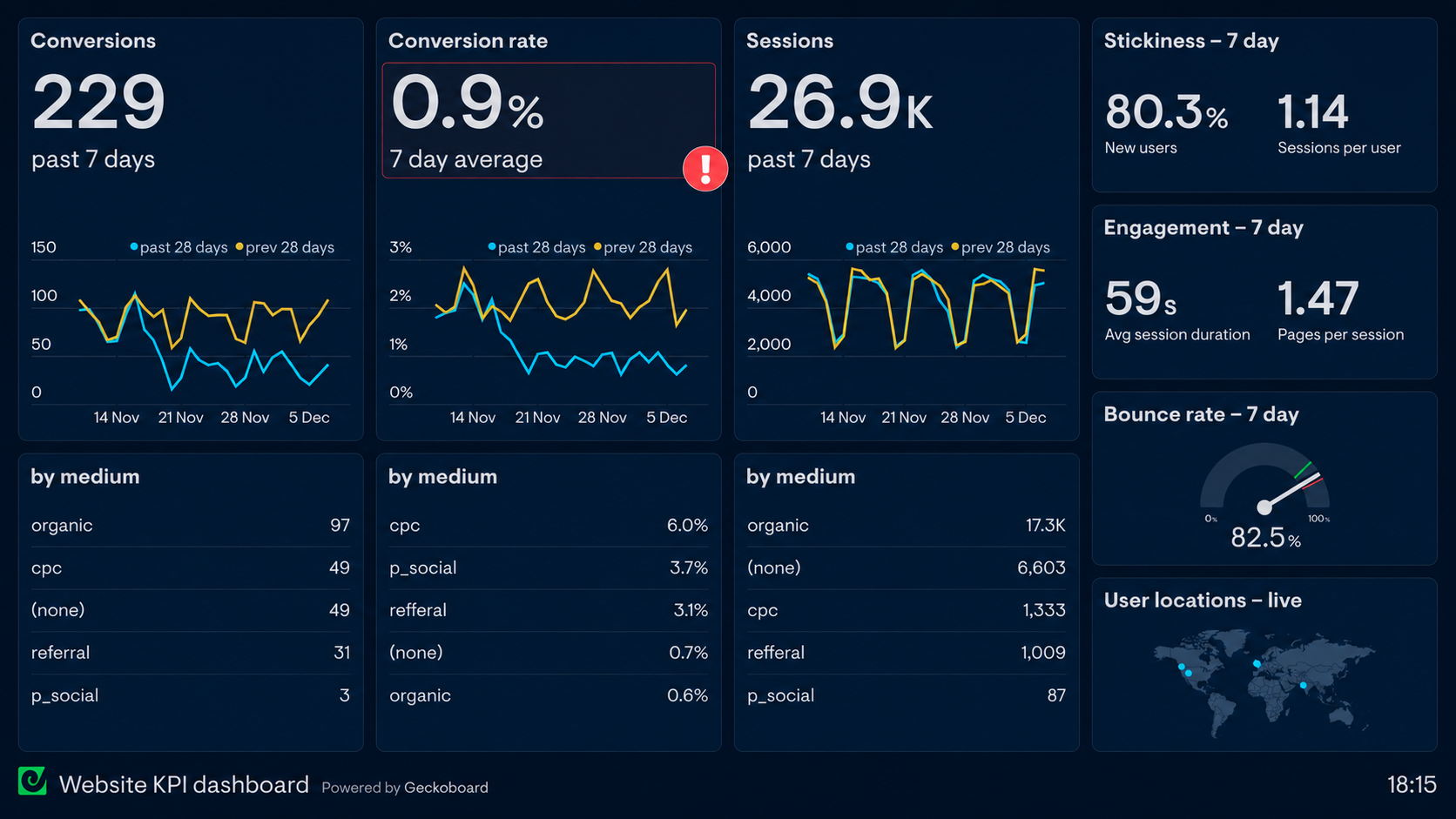Click the '7 day average' label
The width and height of the screenshot is (1456, 819).
coord(466,159)
